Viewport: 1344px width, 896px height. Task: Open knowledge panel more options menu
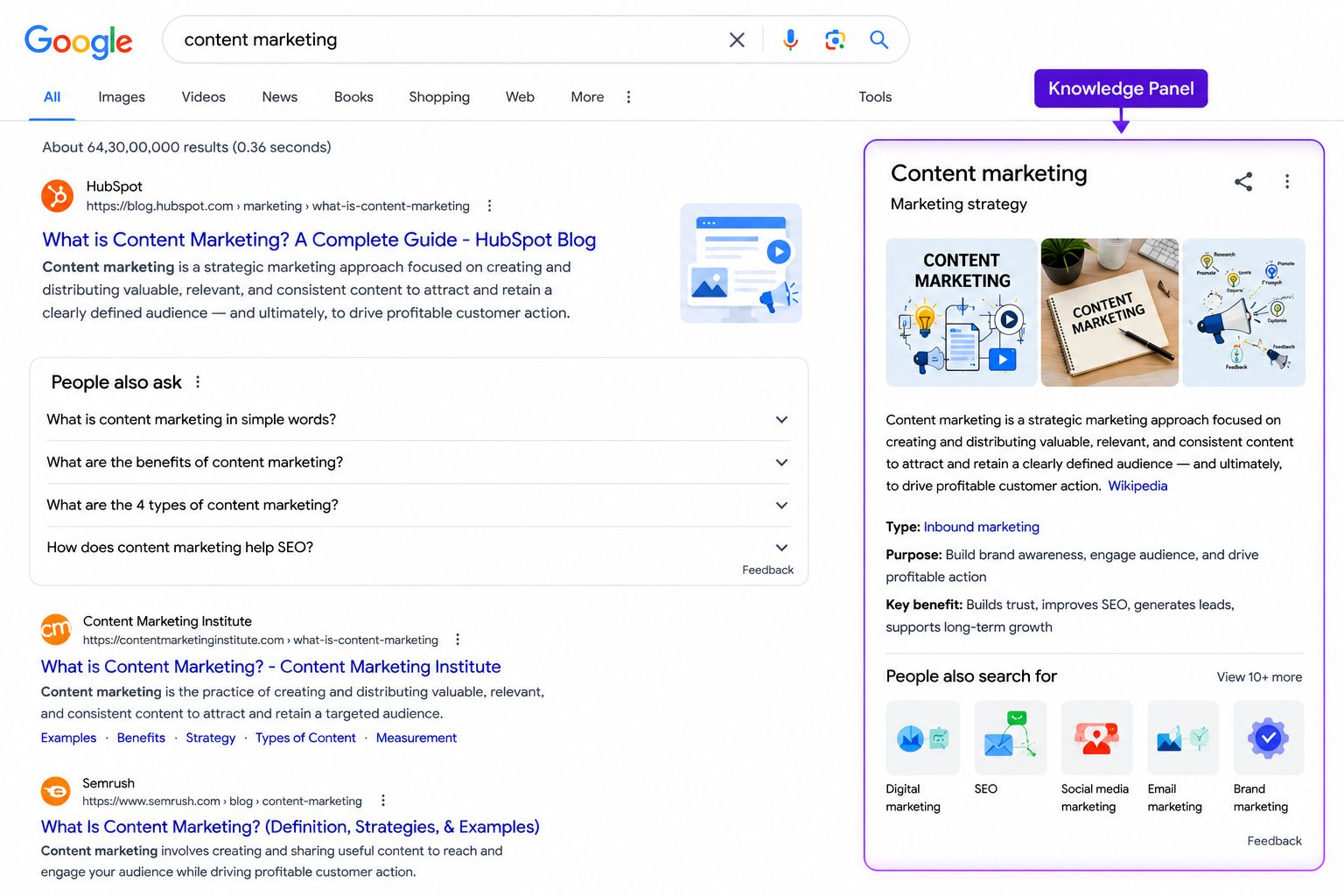pyautogui.click(x=1286, y=181)
